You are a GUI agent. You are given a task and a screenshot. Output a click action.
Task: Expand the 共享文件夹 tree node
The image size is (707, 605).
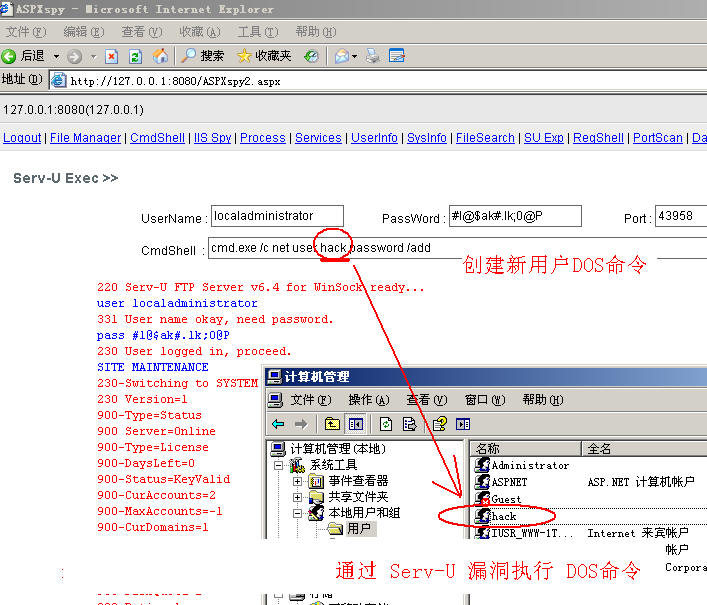coord(297,498)
